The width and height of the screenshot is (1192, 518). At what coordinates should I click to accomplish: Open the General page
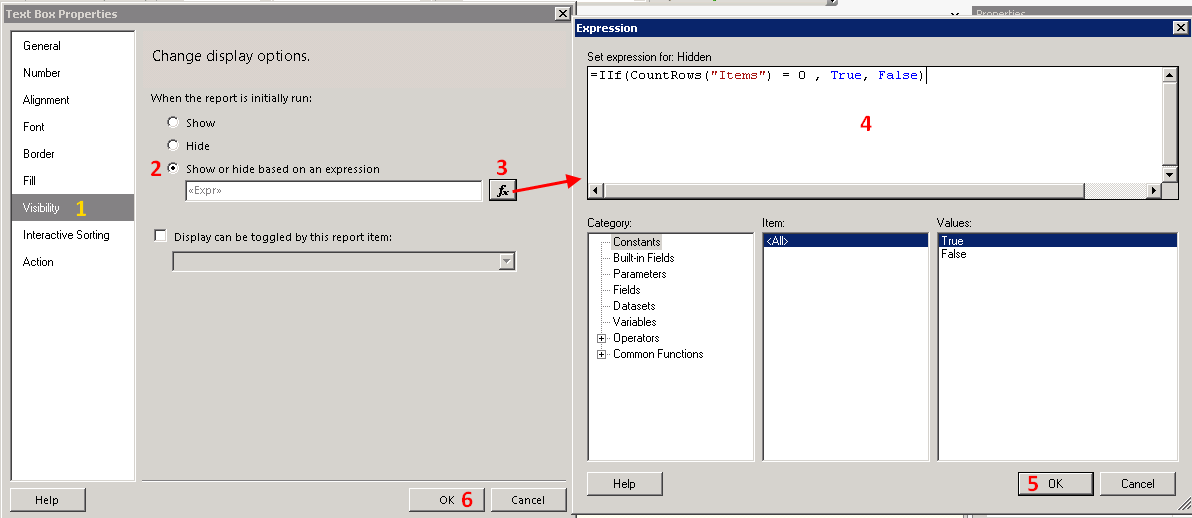[x=73, y=46]
